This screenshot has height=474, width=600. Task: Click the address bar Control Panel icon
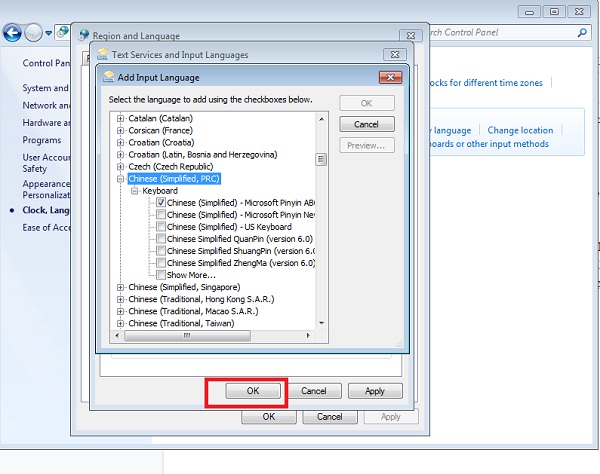point(62,33)
